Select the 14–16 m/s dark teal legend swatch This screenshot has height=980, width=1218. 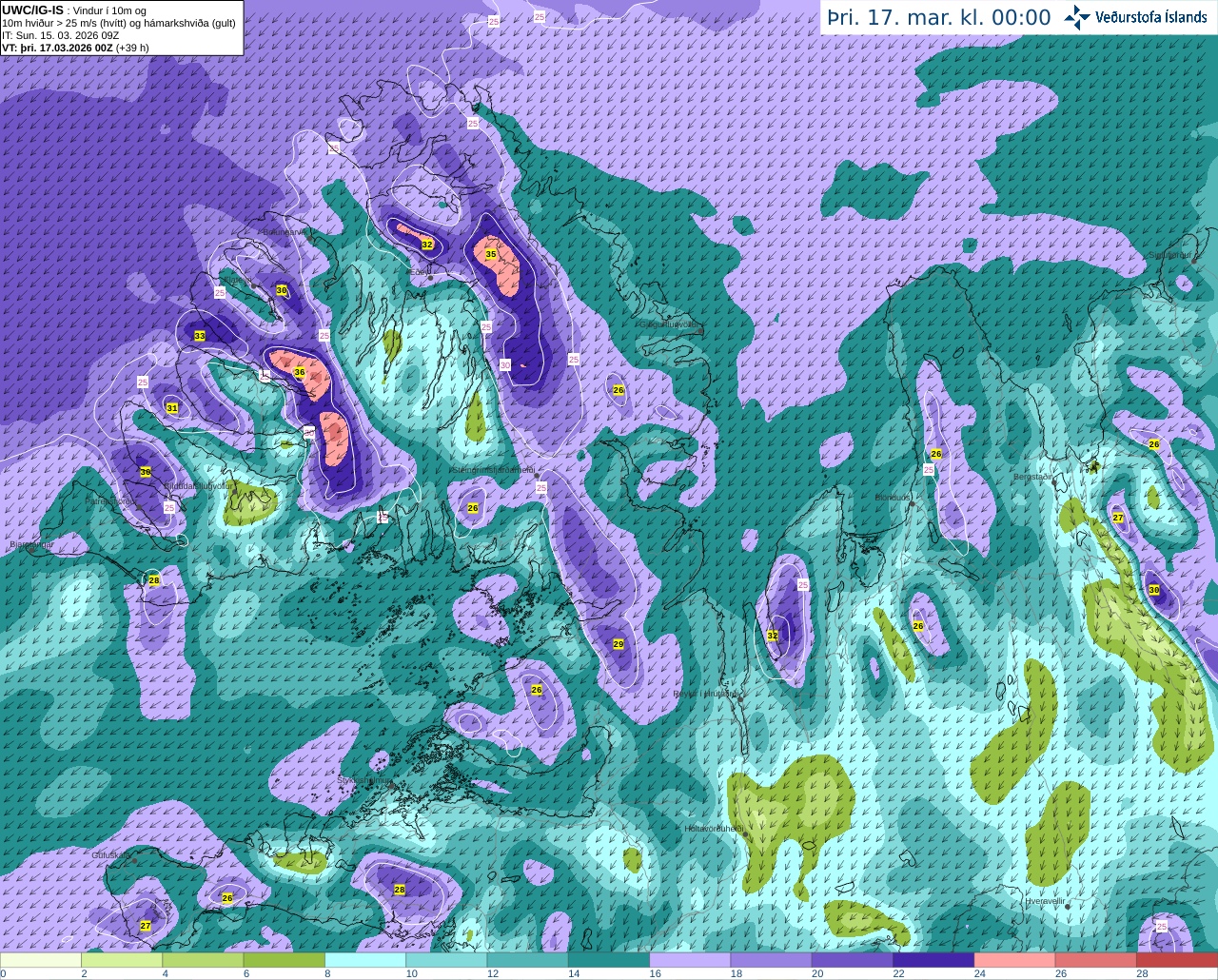coord(609,960)
